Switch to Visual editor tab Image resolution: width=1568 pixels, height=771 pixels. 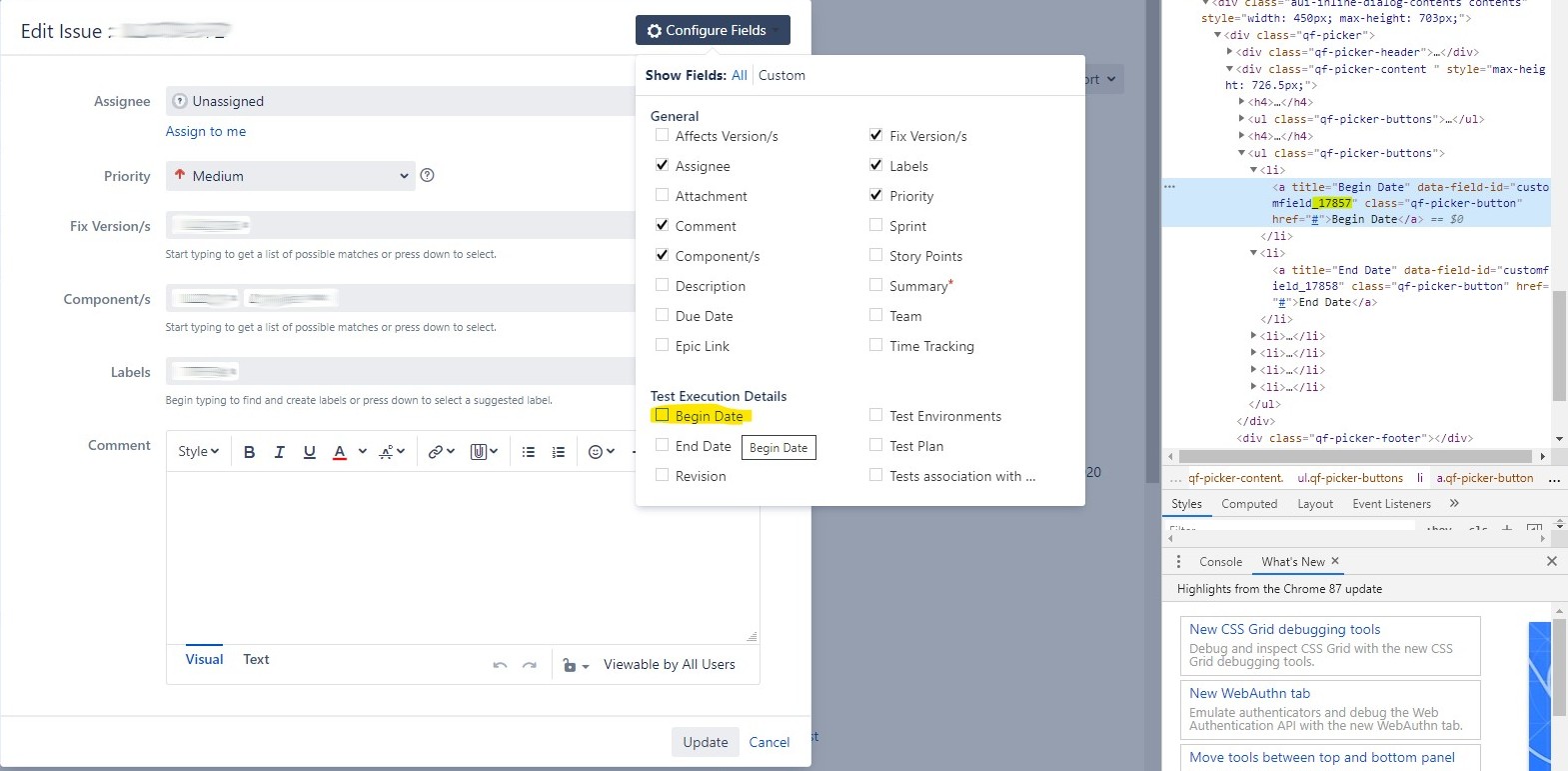[204, 659]
